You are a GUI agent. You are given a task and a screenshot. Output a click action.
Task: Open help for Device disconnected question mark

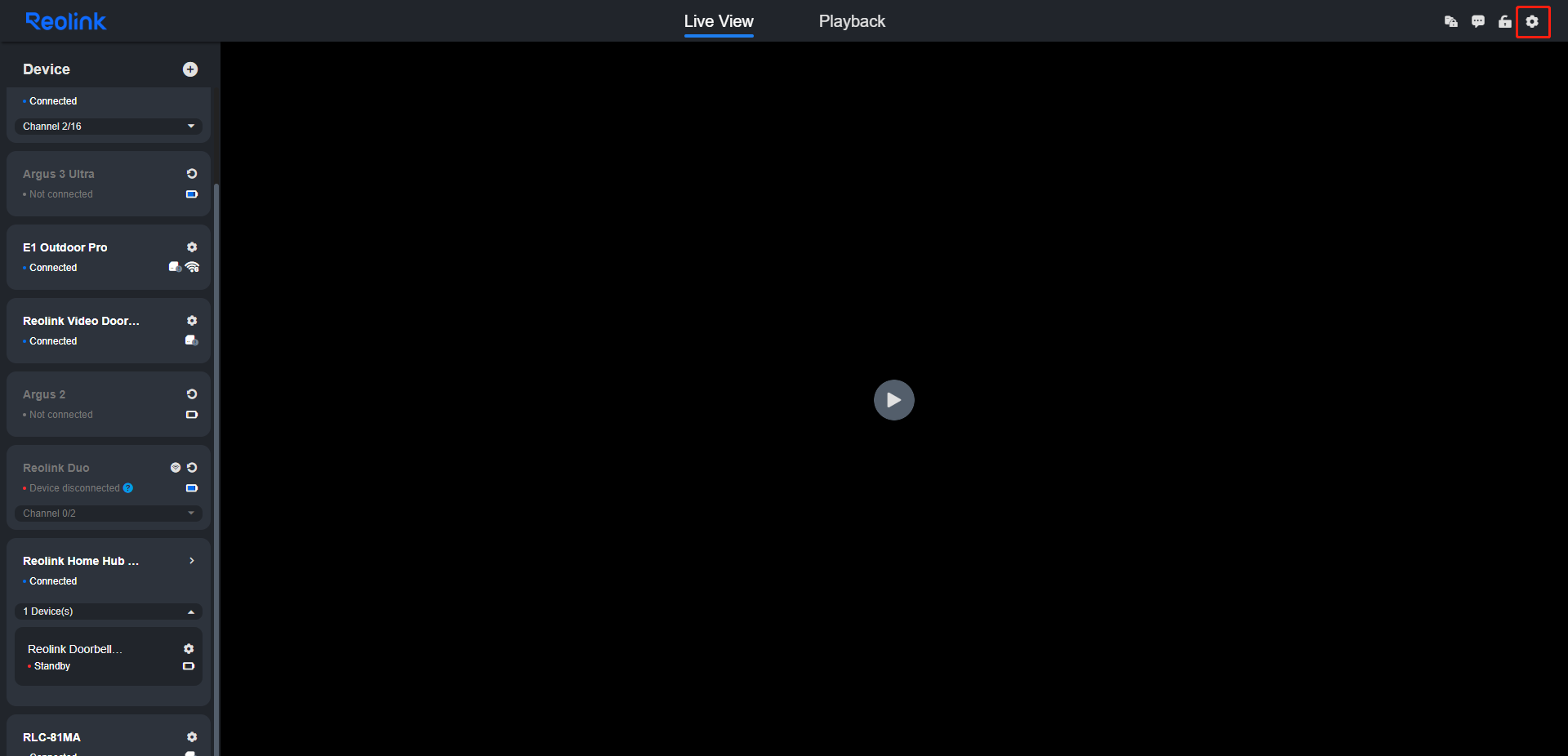pyautogui.click(x=128, y=488)
